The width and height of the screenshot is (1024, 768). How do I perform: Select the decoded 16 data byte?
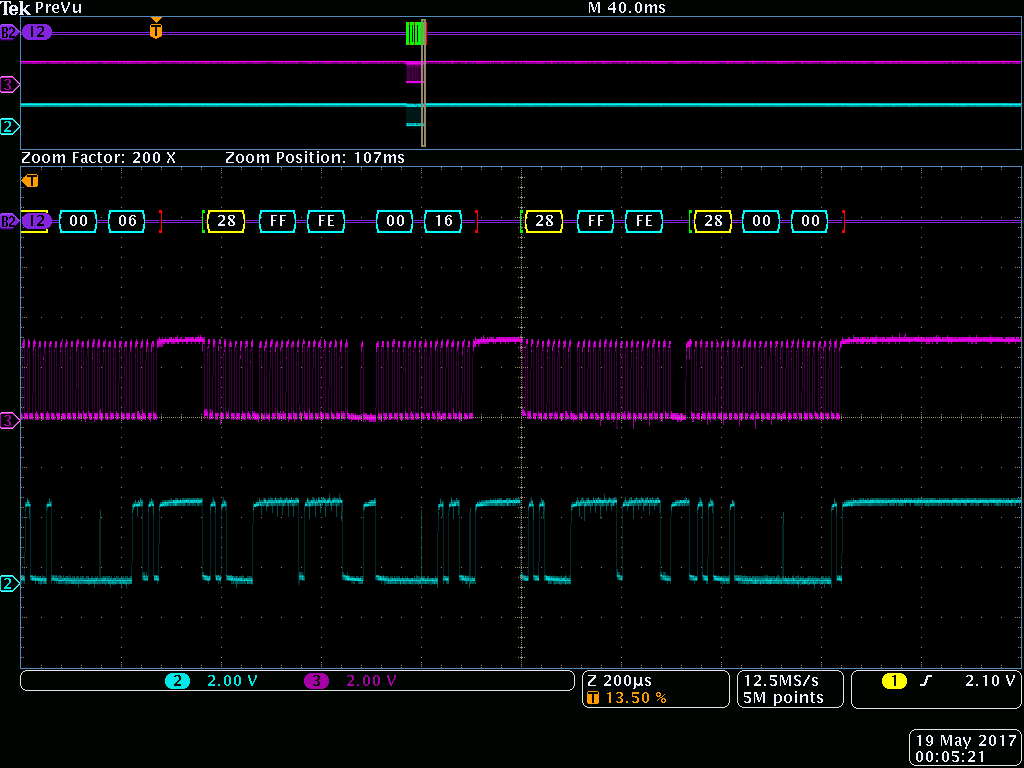click(x=443, y=221)
